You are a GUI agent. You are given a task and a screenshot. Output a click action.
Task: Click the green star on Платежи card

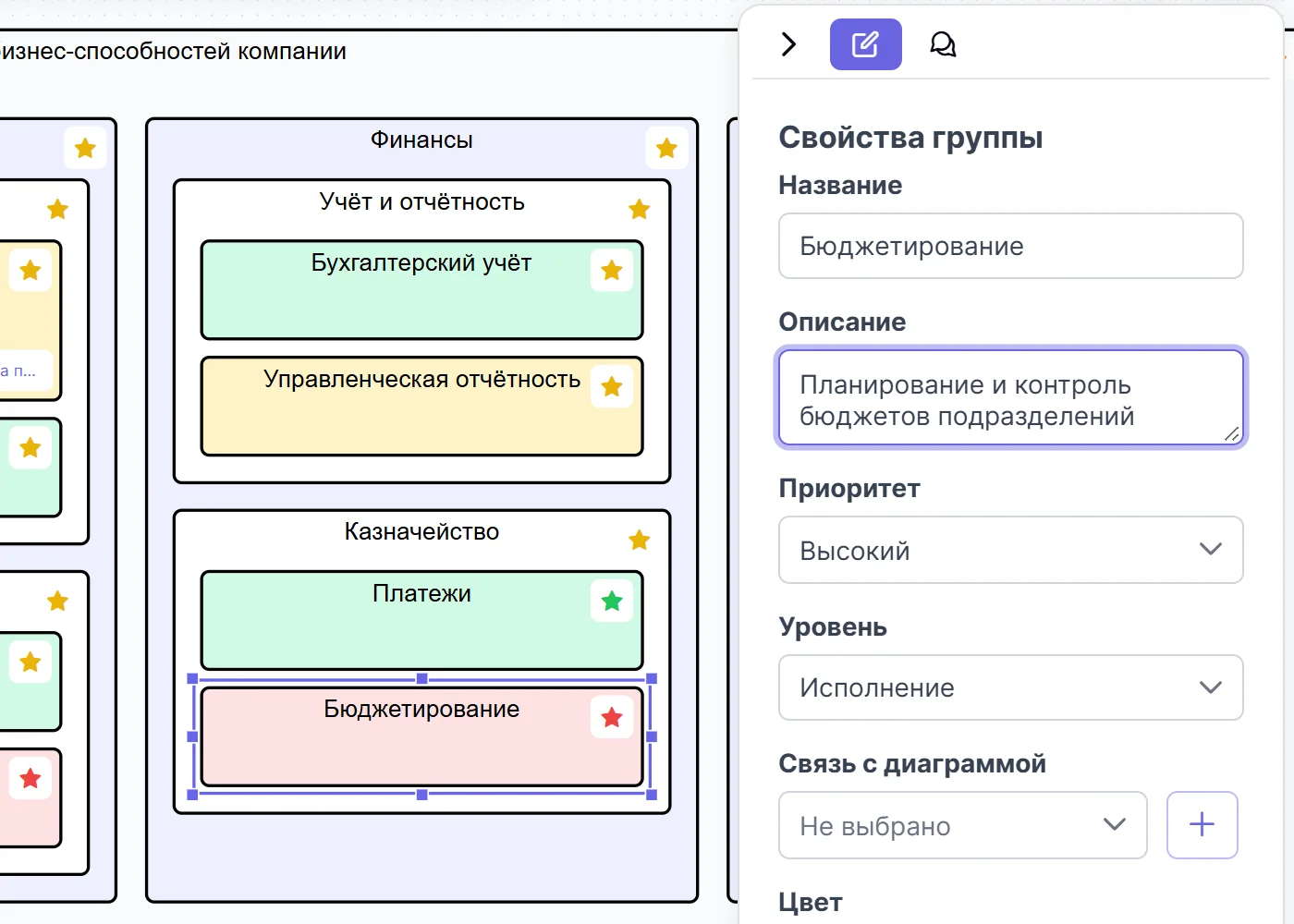[x=612, y=602]
